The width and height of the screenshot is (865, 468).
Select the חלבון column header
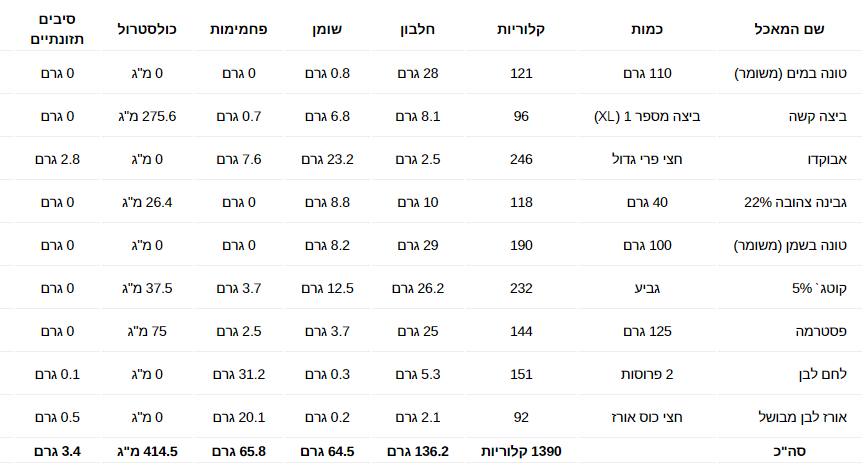pos(418,29)
